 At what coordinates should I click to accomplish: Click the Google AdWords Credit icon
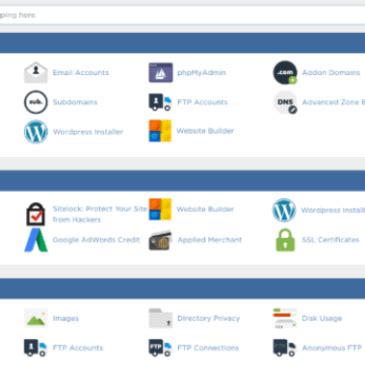pos(36,240)
